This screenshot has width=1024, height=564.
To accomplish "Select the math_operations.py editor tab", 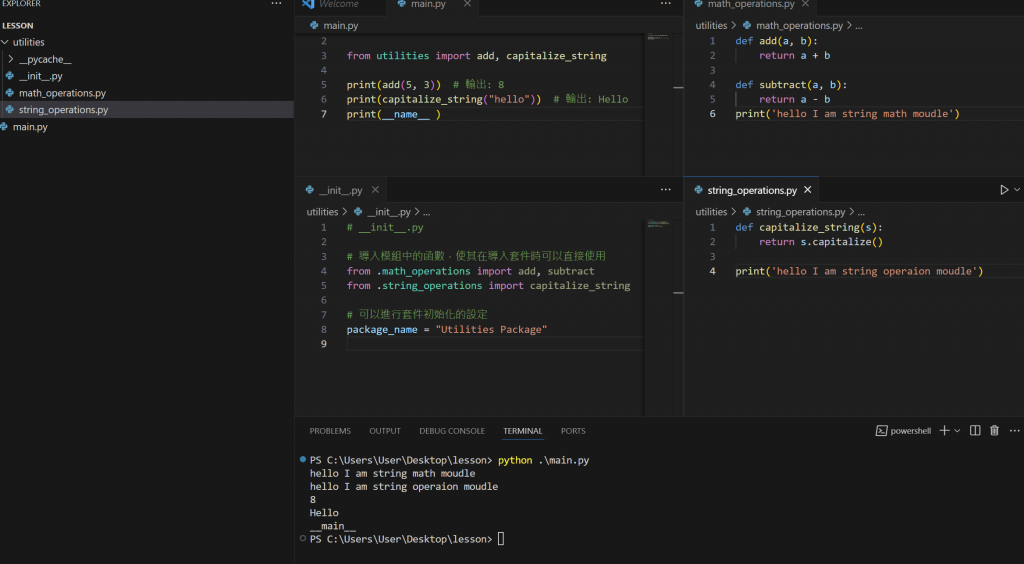I will (x=751, y=4).
